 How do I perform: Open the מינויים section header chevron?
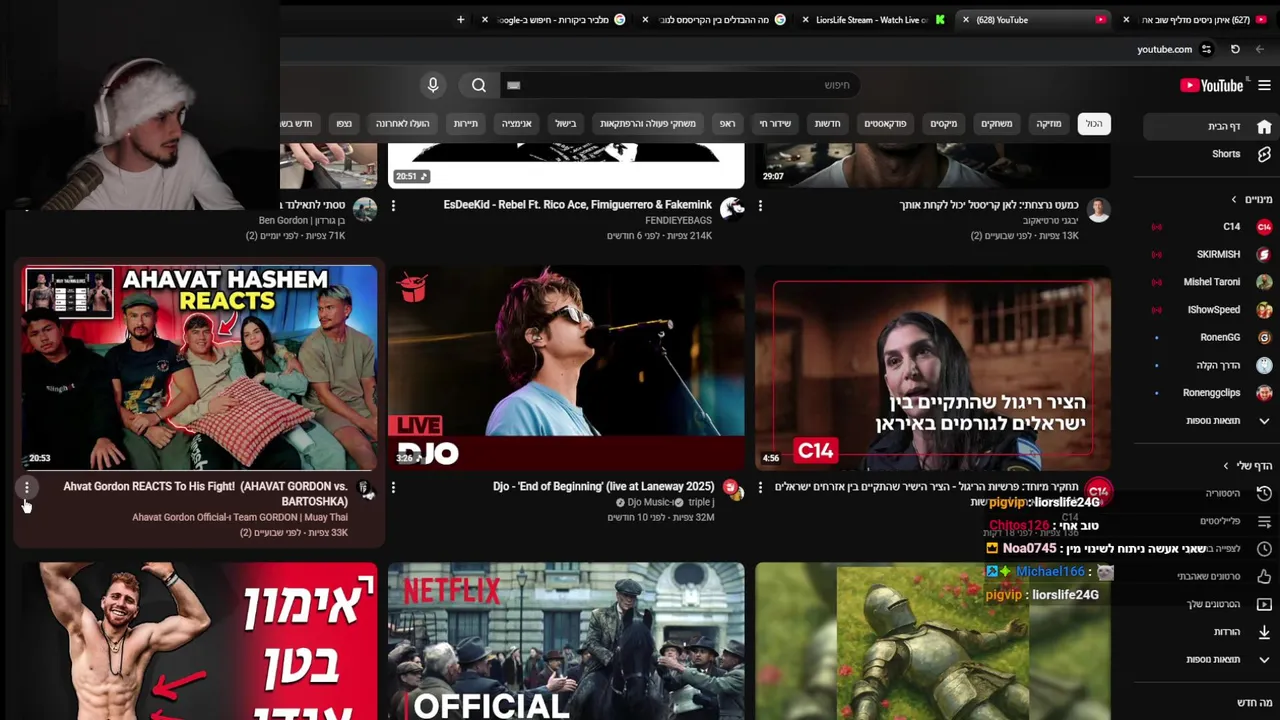tap(1234, 200)
